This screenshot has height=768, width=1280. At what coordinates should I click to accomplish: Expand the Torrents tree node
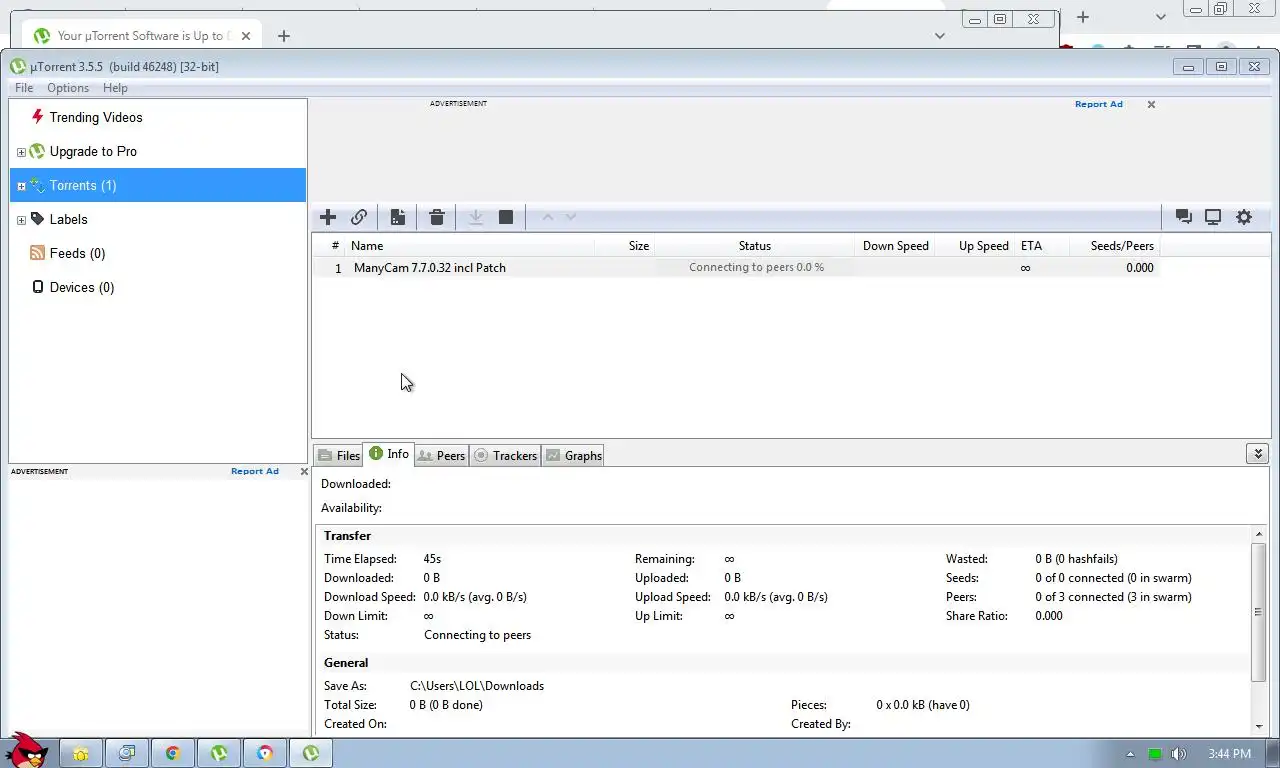pyautogui.click(x=21, y=186)
